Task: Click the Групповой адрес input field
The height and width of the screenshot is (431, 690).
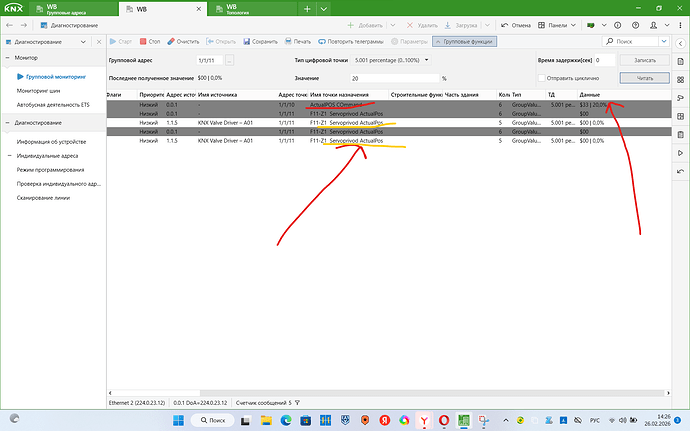Action: (209, 60)
